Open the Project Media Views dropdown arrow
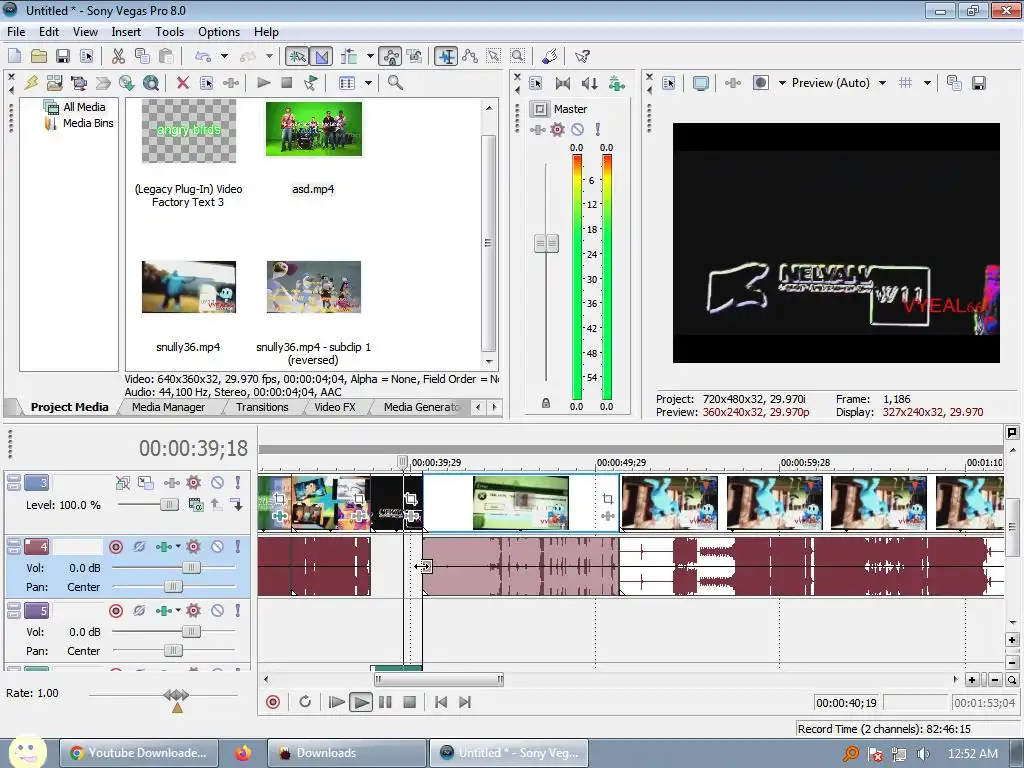This screenshot has height=768, width=1024. click(x=368, y=83)
